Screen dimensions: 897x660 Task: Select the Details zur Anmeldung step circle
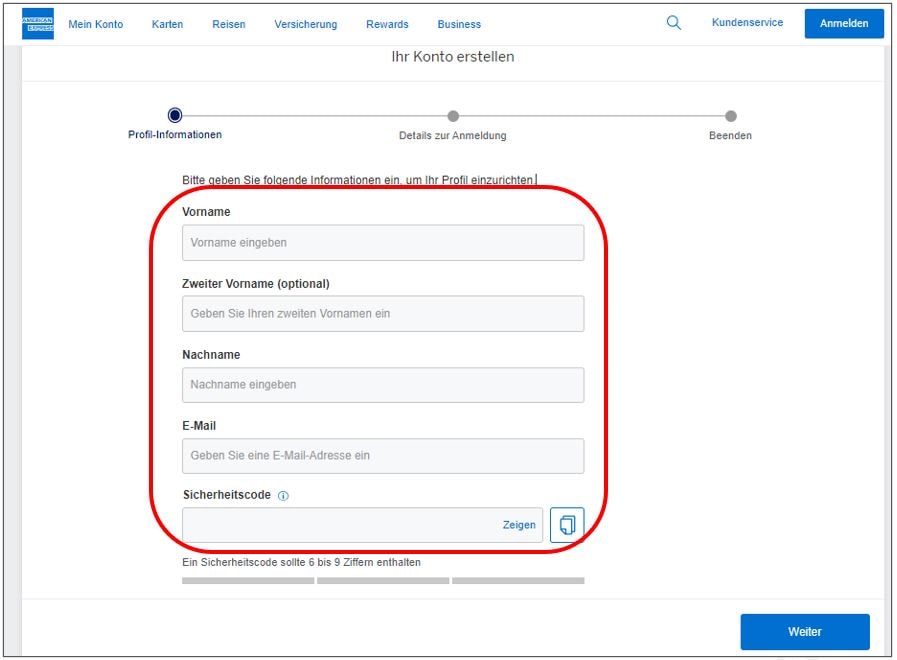[x=453, y=116]
